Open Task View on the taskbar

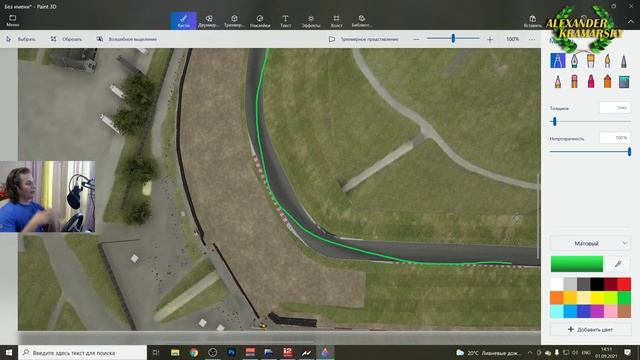click(156, 352)
